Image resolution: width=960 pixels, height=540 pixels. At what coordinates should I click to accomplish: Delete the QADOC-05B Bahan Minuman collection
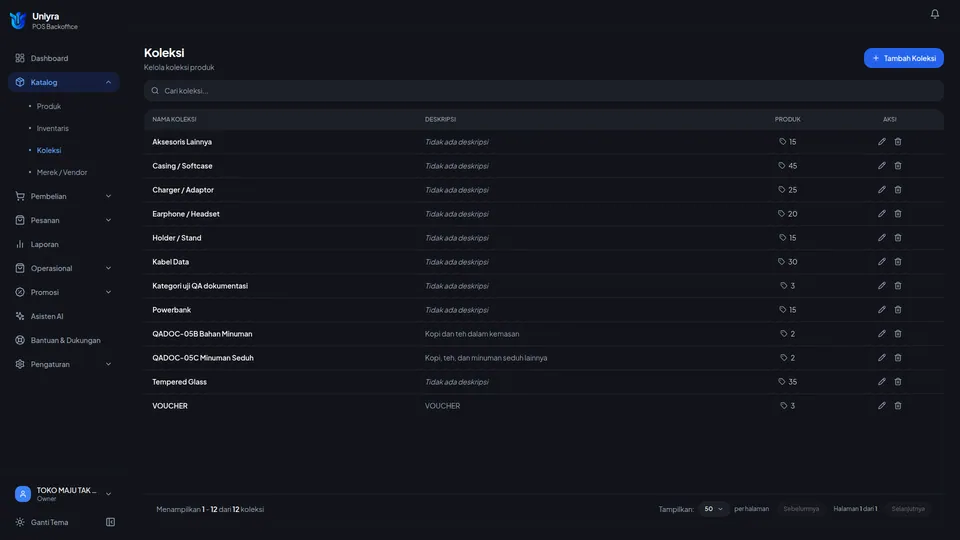coord(898,334)
